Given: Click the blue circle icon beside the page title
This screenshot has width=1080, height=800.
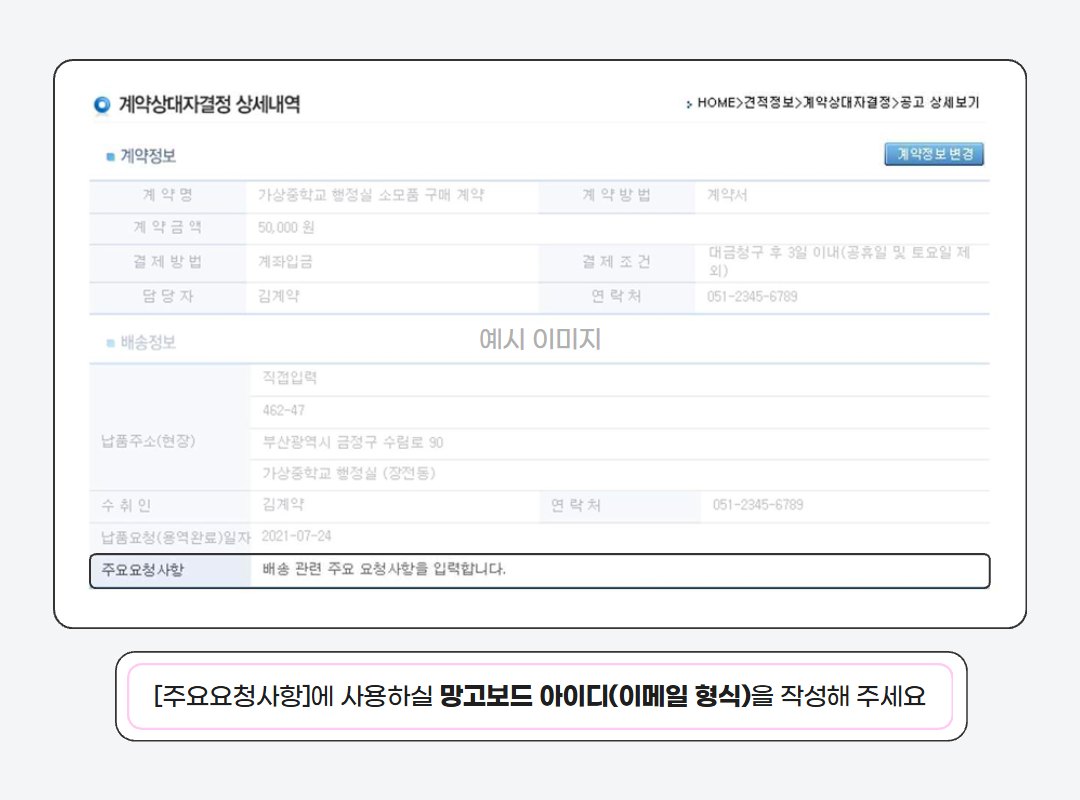Looking at the screenshot, I should point(102,105).
